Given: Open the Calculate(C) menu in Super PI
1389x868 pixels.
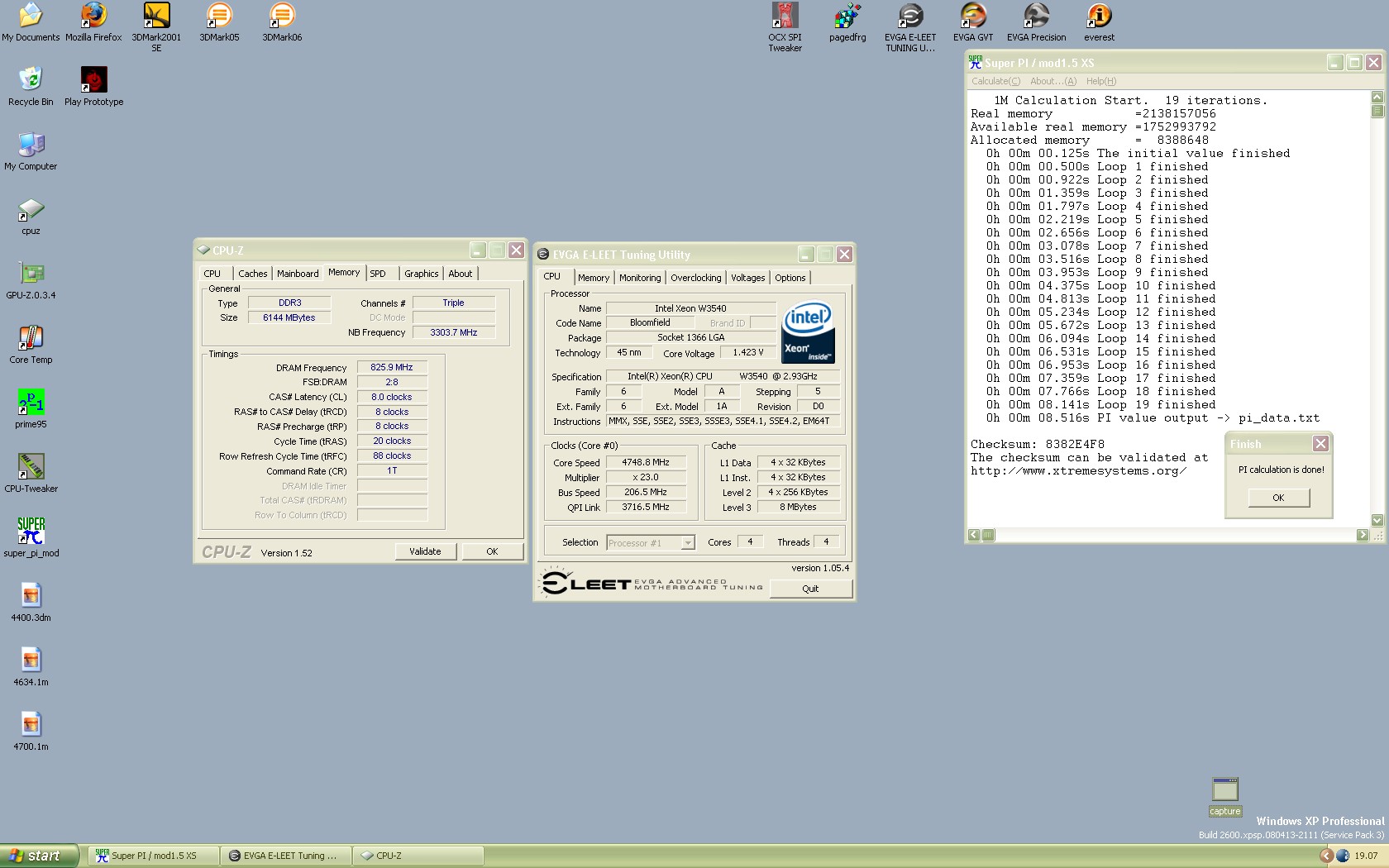Looking at the screenshot, I should pyautogui.click(x=995, y=81).
